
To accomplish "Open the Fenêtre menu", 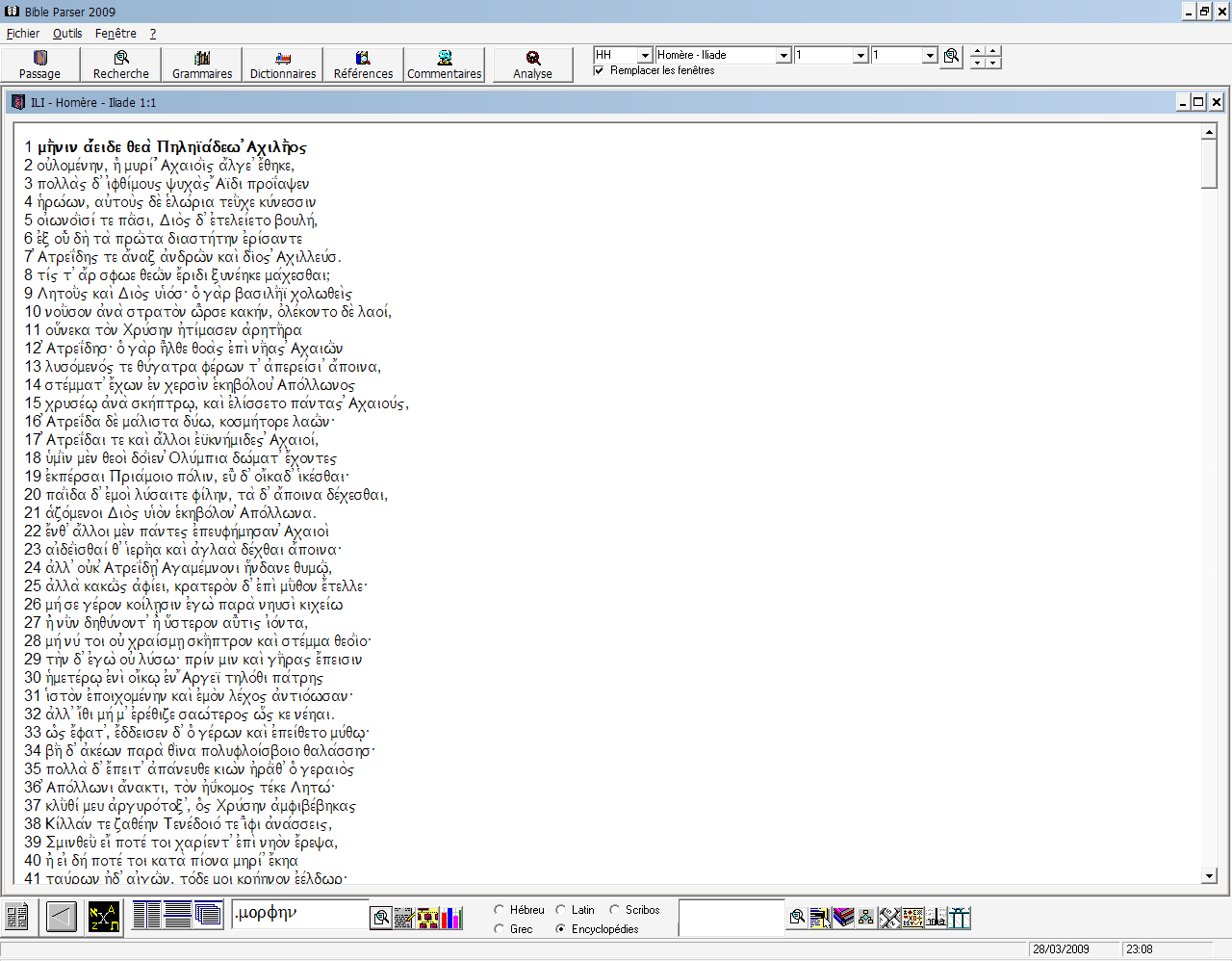I will click(x=115, y=34).
